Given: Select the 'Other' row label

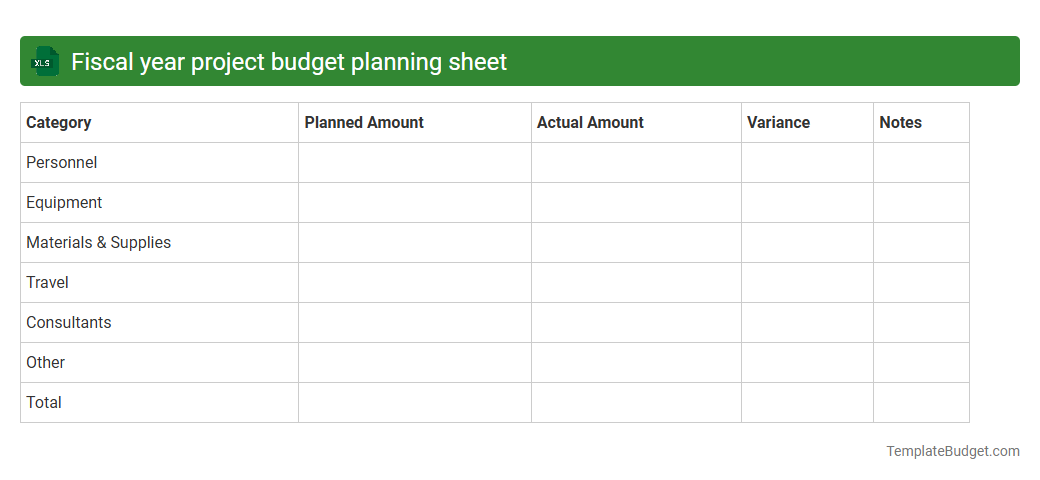Looking at the screenshot, I should pos(45,362).
